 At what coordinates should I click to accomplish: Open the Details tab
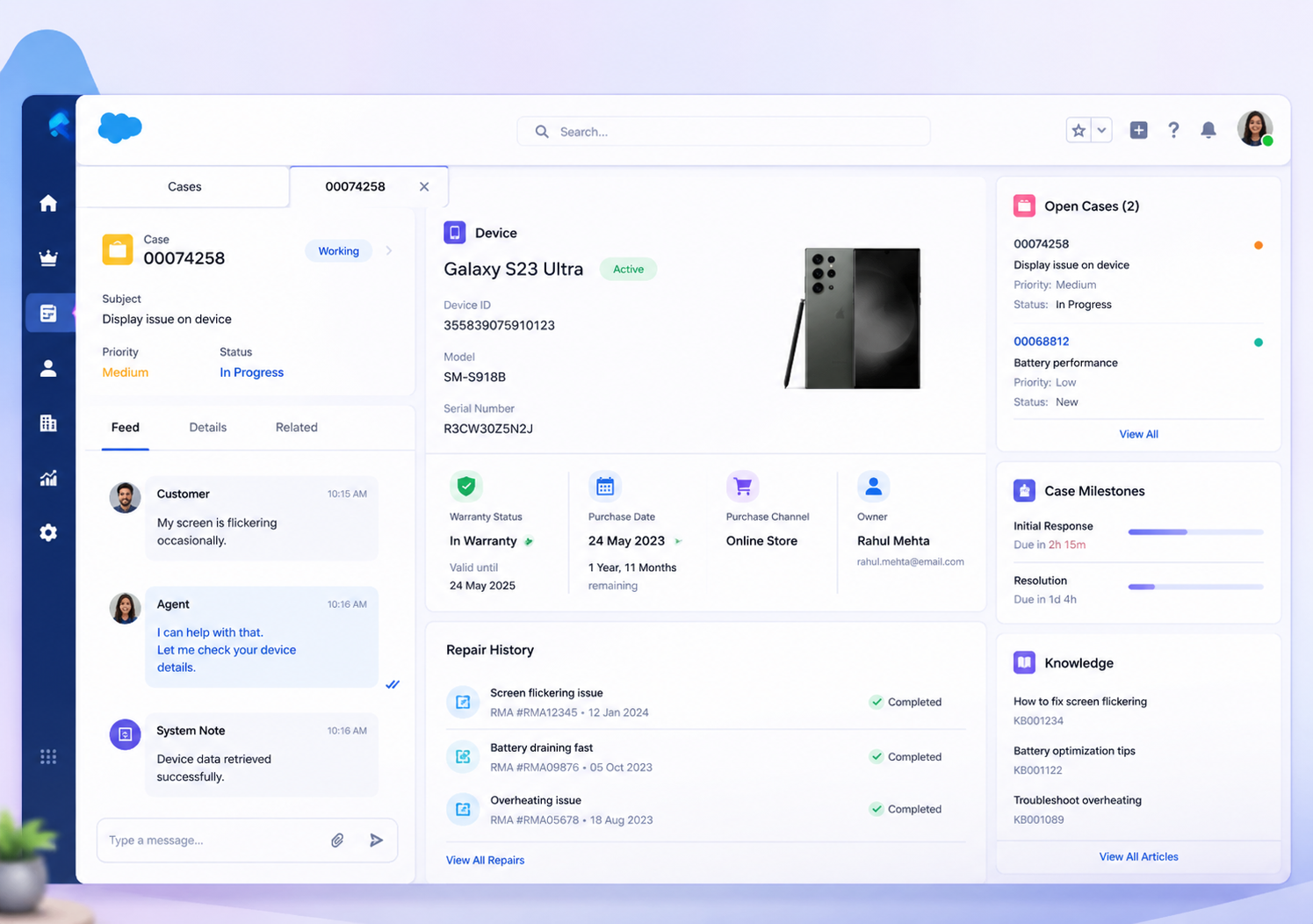(208, 428)
